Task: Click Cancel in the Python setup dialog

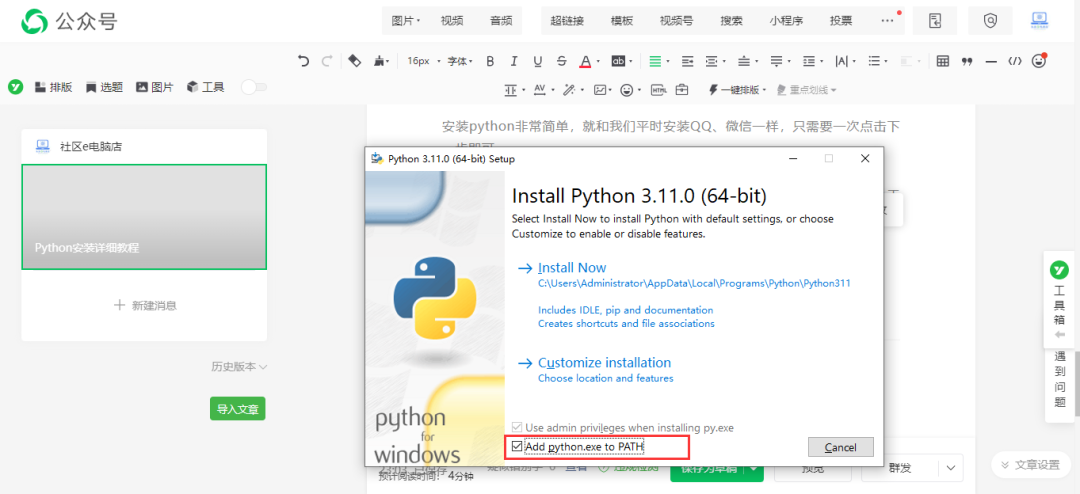Action: [x=840, y=447]
